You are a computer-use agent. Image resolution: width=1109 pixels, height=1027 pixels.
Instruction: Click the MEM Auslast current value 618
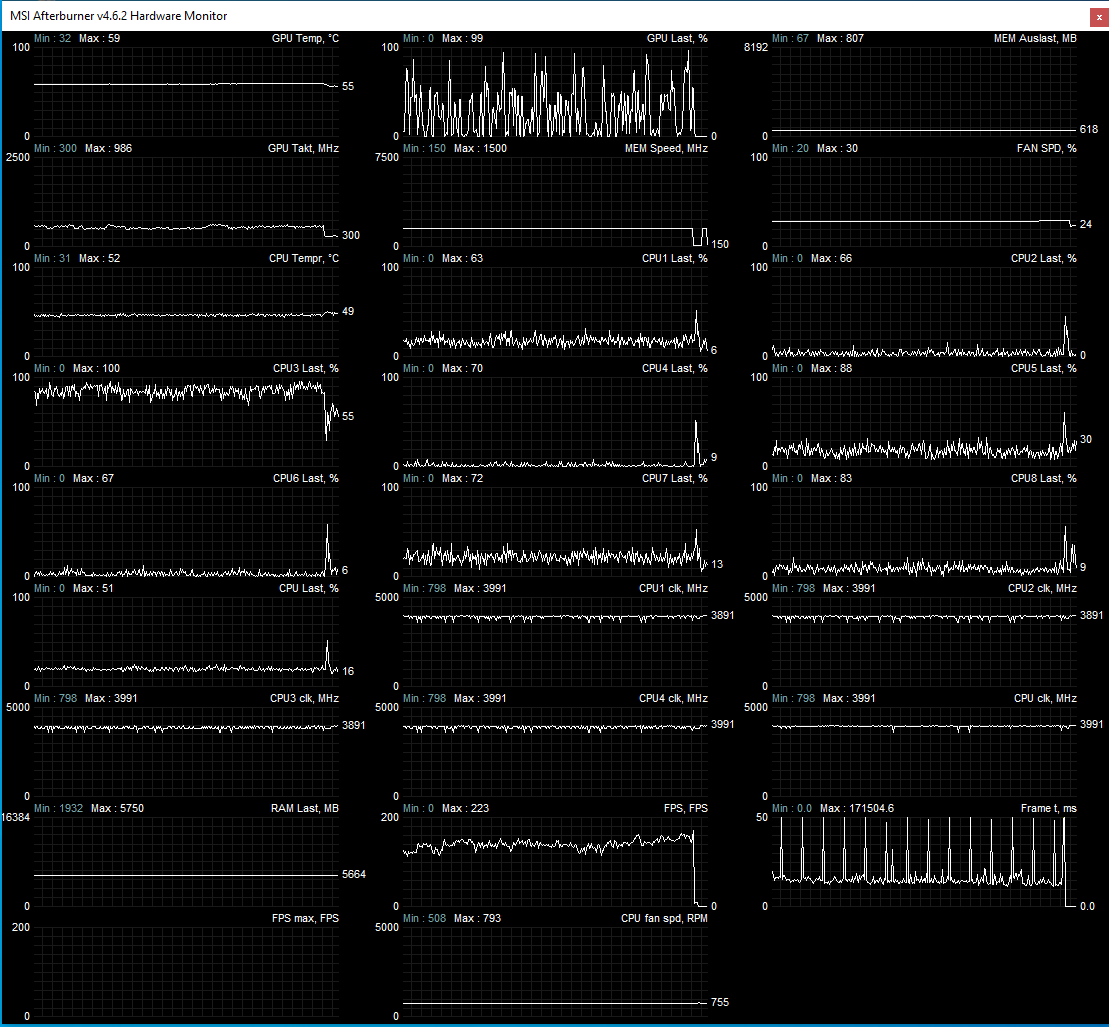1088,129
